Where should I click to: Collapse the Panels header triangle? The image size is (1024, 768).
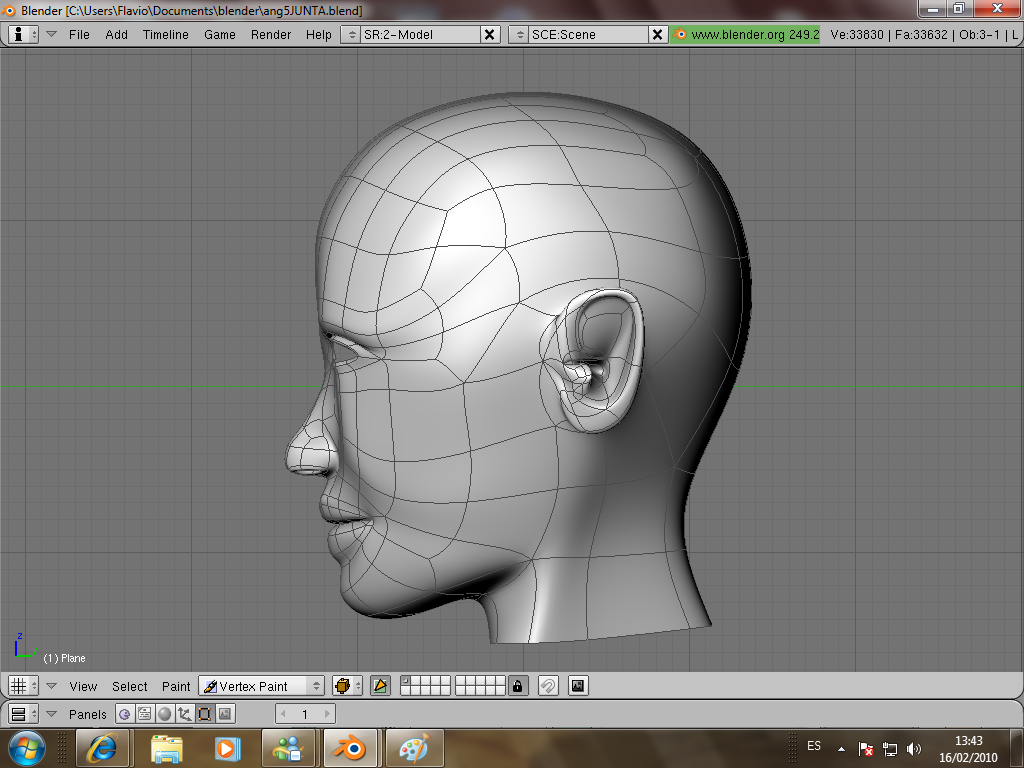pyautogui.click(x=52, y=714)
